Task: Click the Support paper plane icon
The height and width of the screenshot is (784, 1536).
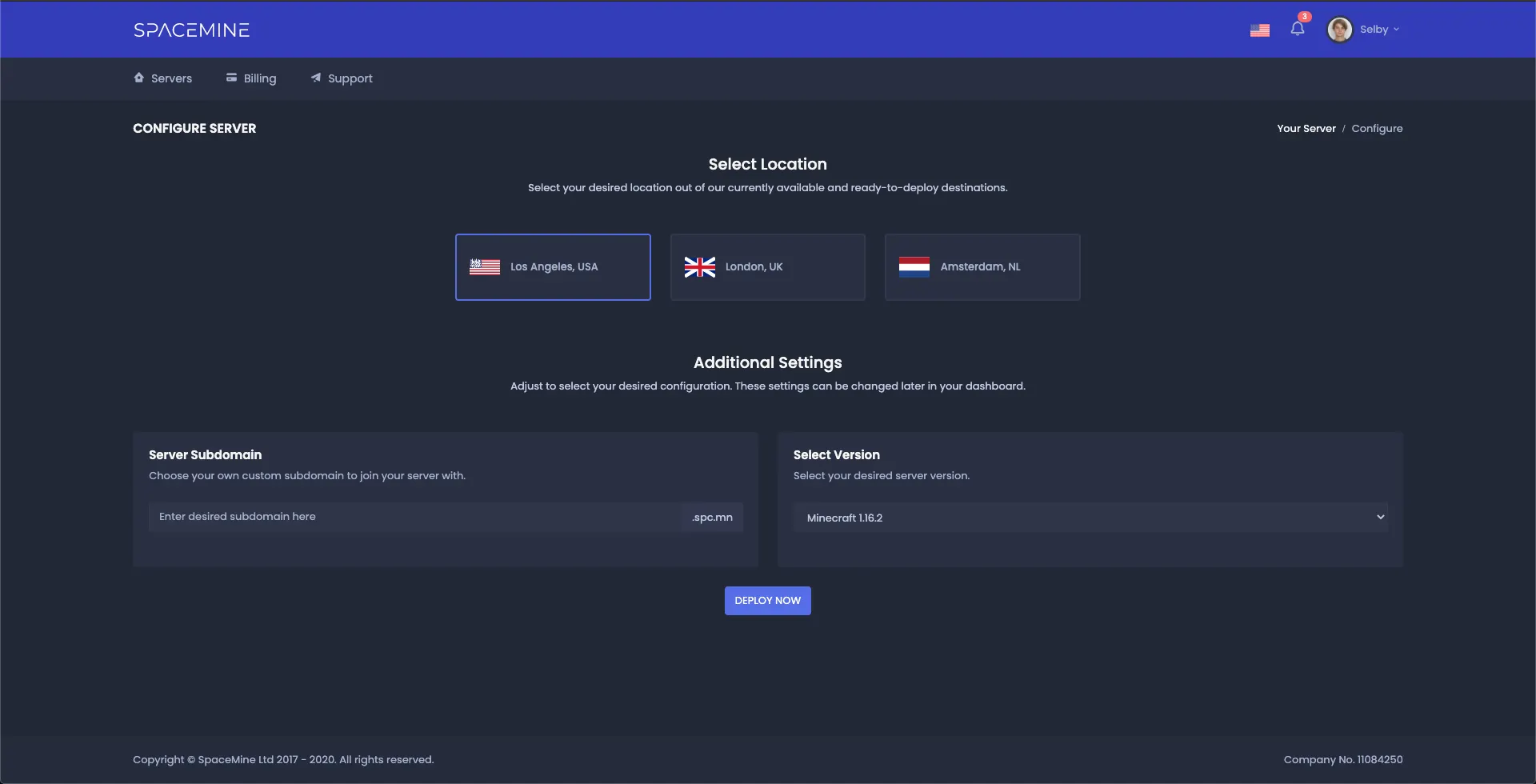Action: click(x=316, y=78)
